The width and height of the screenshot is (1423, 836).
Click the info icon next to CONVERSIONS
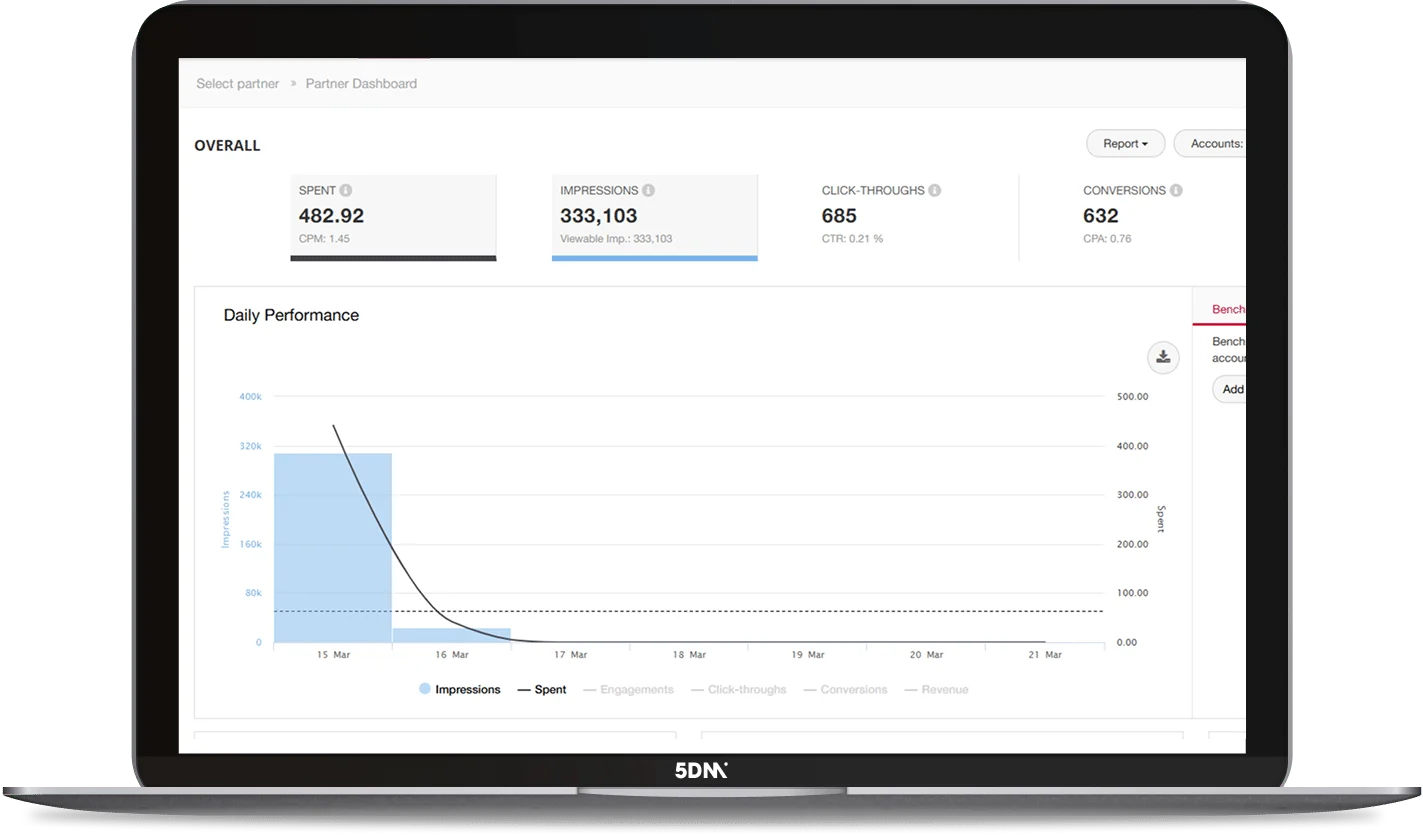click(x=1176, y=190)
